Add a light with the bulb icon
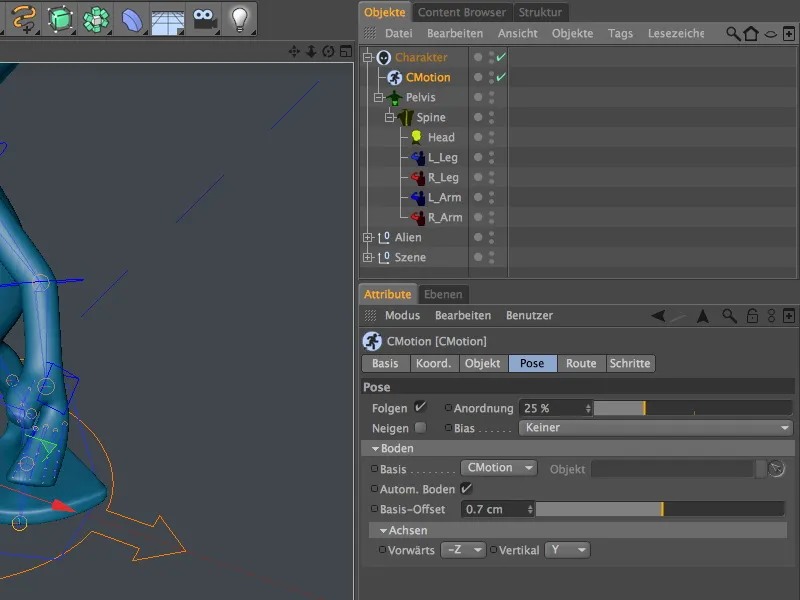 239,19
